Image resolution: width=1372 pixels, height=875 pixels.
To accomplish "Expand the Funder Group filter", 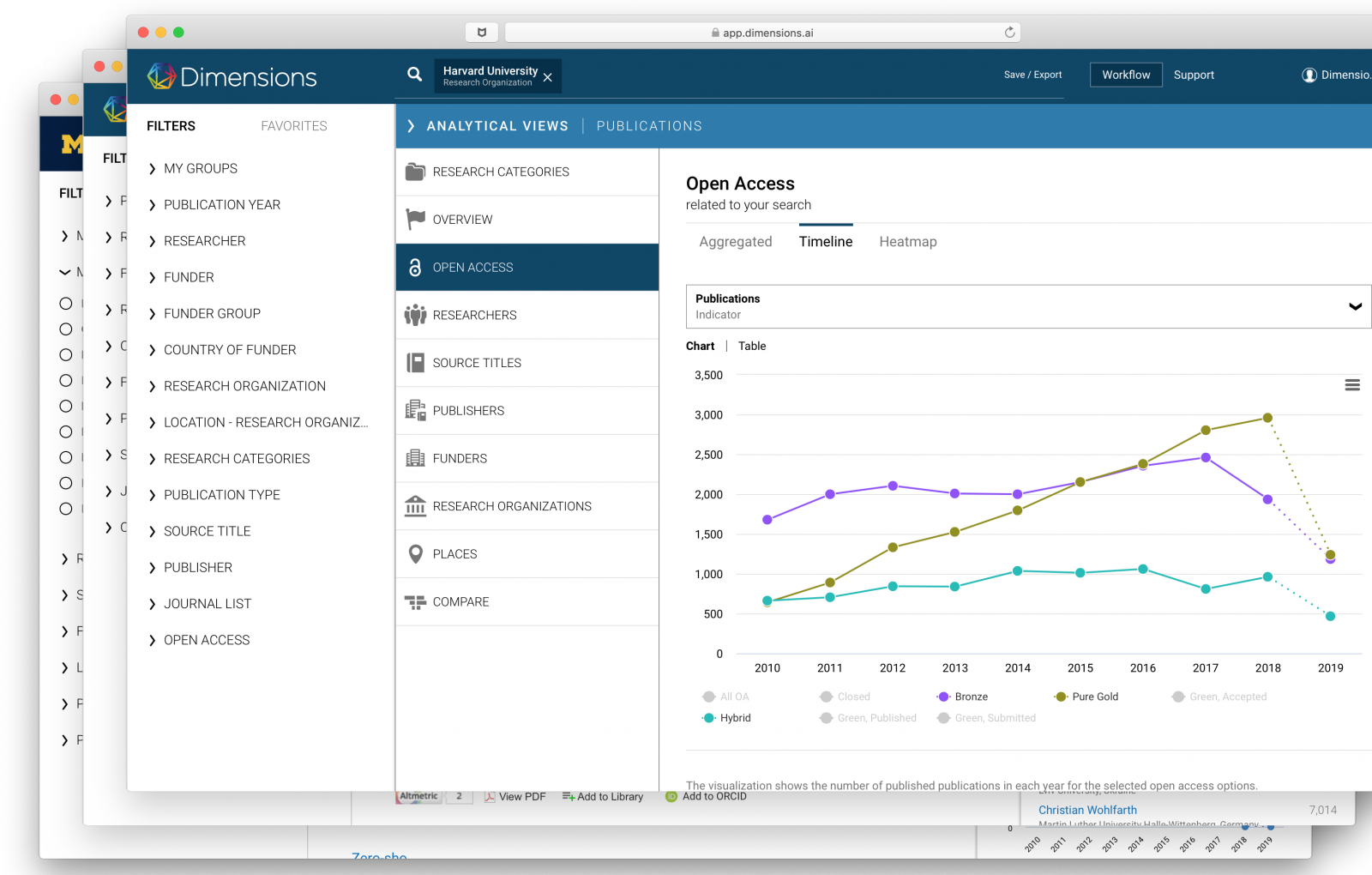I will (x=212, y=314).
